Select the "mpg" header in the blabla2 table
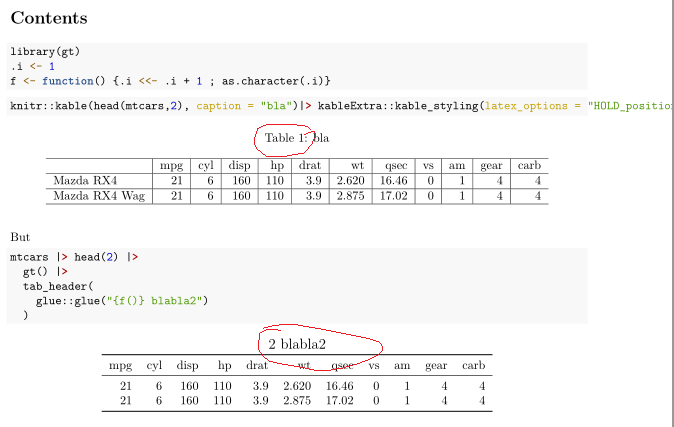The width and height of the screenshot is (674, 427). click(121, 366)
